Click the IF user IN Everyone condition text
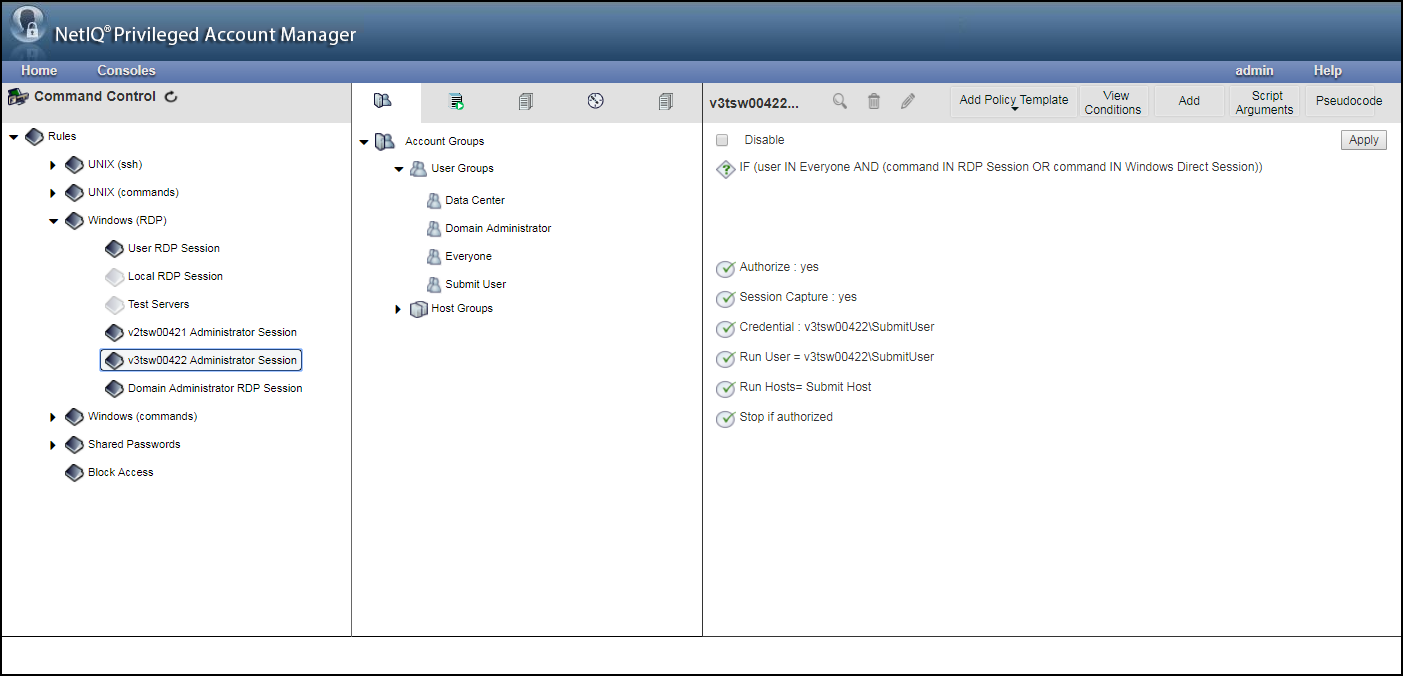The width and height of the screenshot is (1403, 676). tap(1001, 167)
